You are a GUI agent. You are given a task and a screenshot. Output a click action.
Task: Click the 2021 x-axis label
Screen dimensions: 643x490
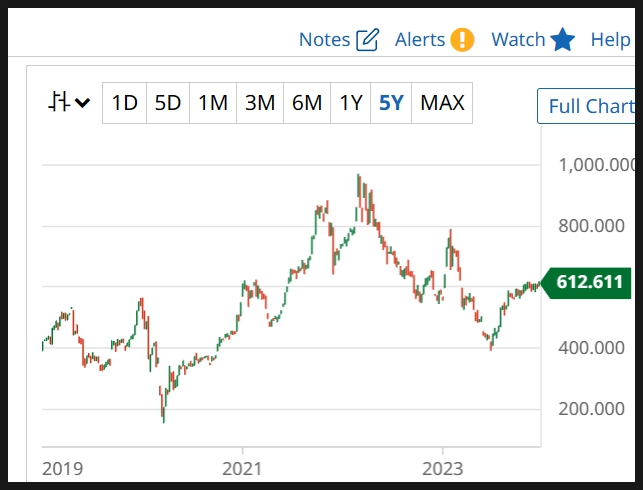(x=242, y=469)
